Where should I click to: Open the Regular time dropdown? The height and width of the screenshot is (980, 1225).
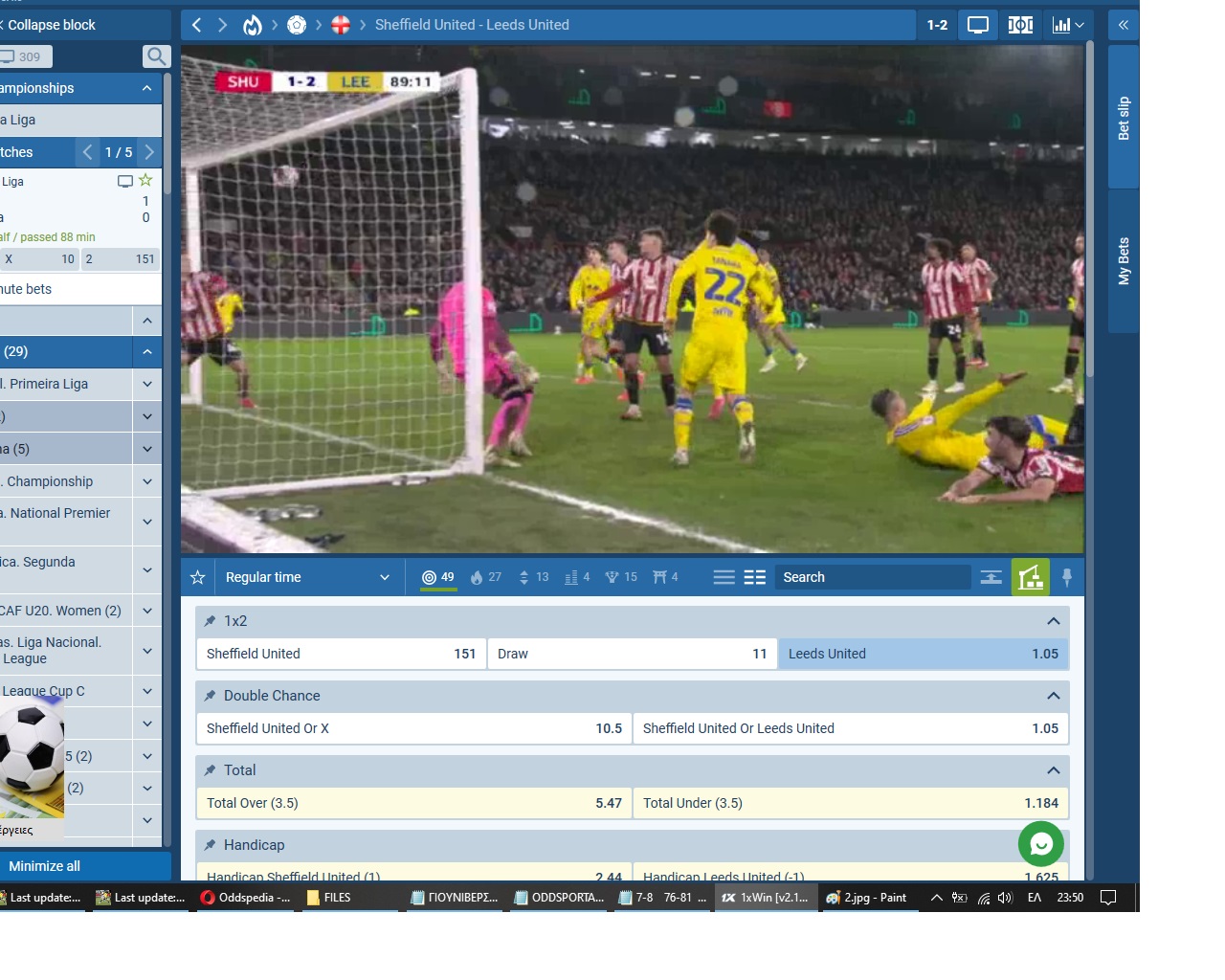pyautogui.click(x=306, y=577)
